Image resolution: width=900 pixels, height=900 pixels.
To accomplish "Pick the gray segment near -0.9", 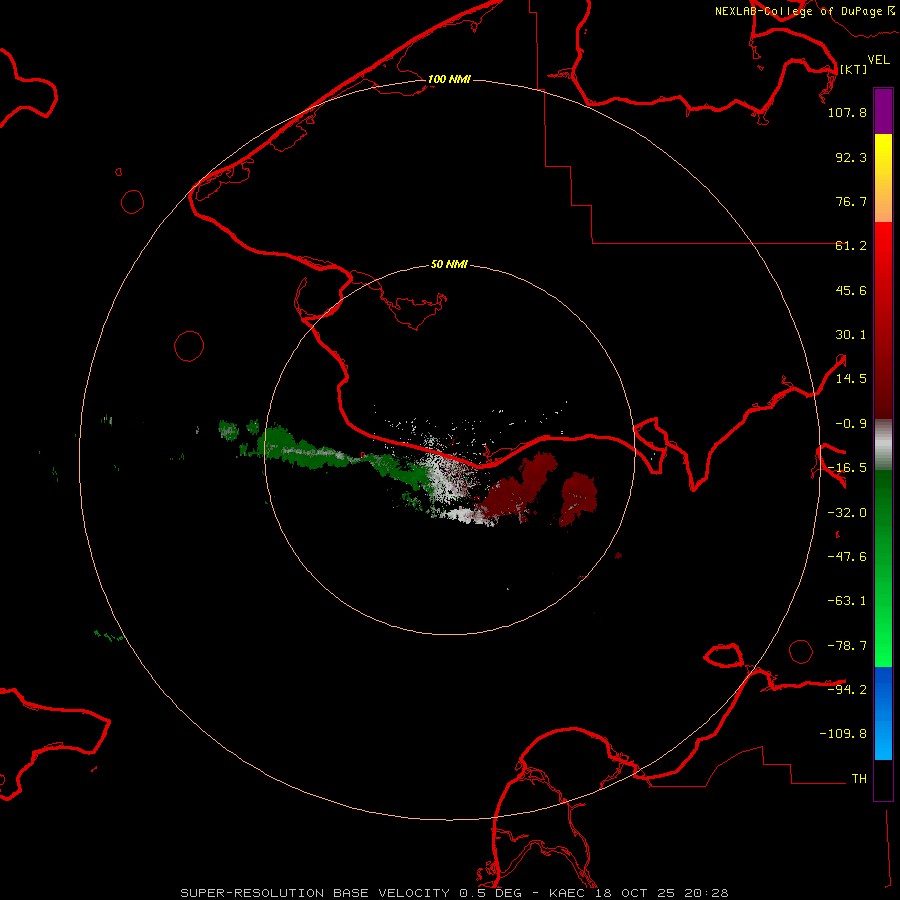I will pos(883,445).
